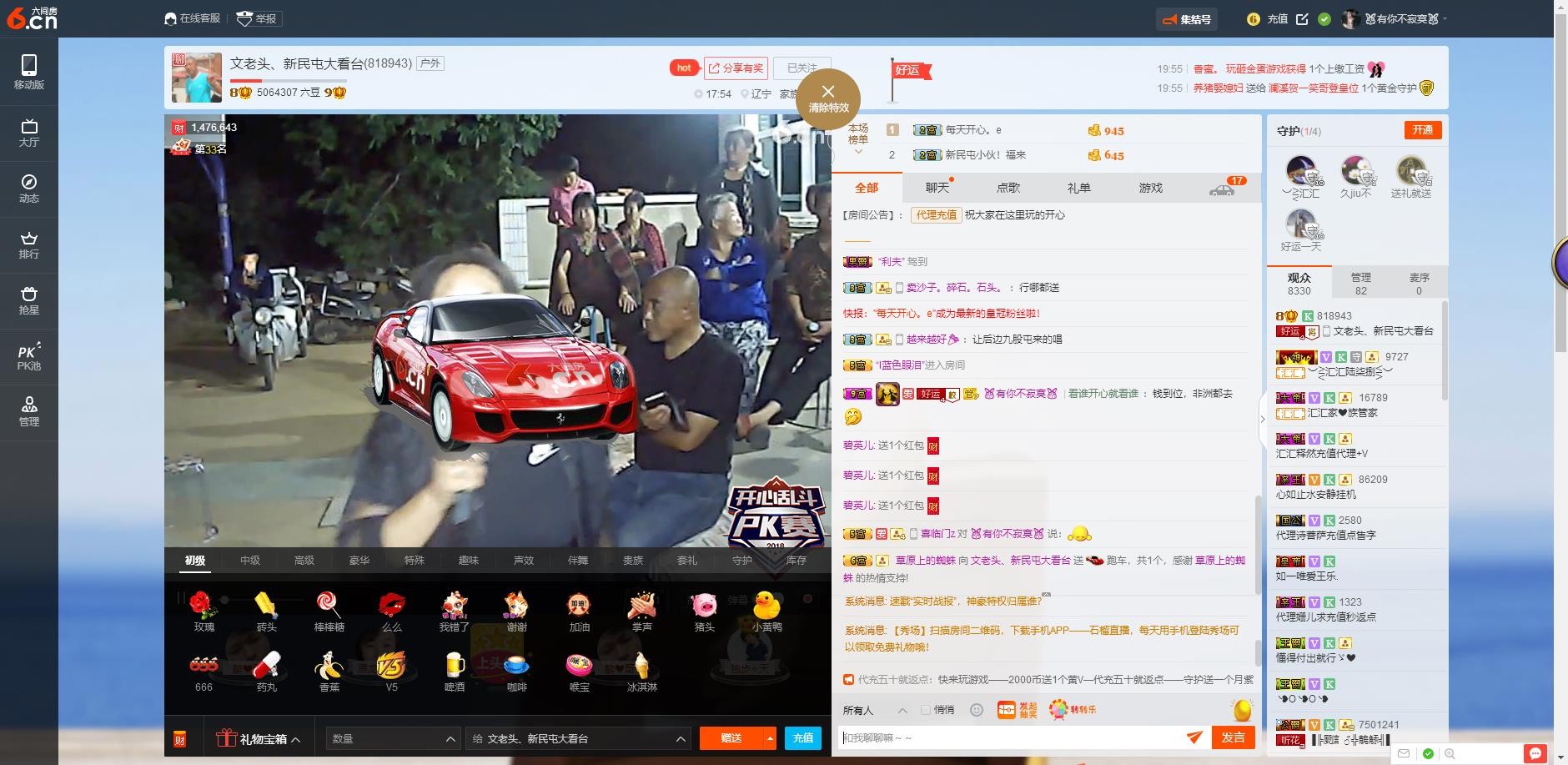Click the 赠送 send gift button
1568x765 pixels.
731,738
